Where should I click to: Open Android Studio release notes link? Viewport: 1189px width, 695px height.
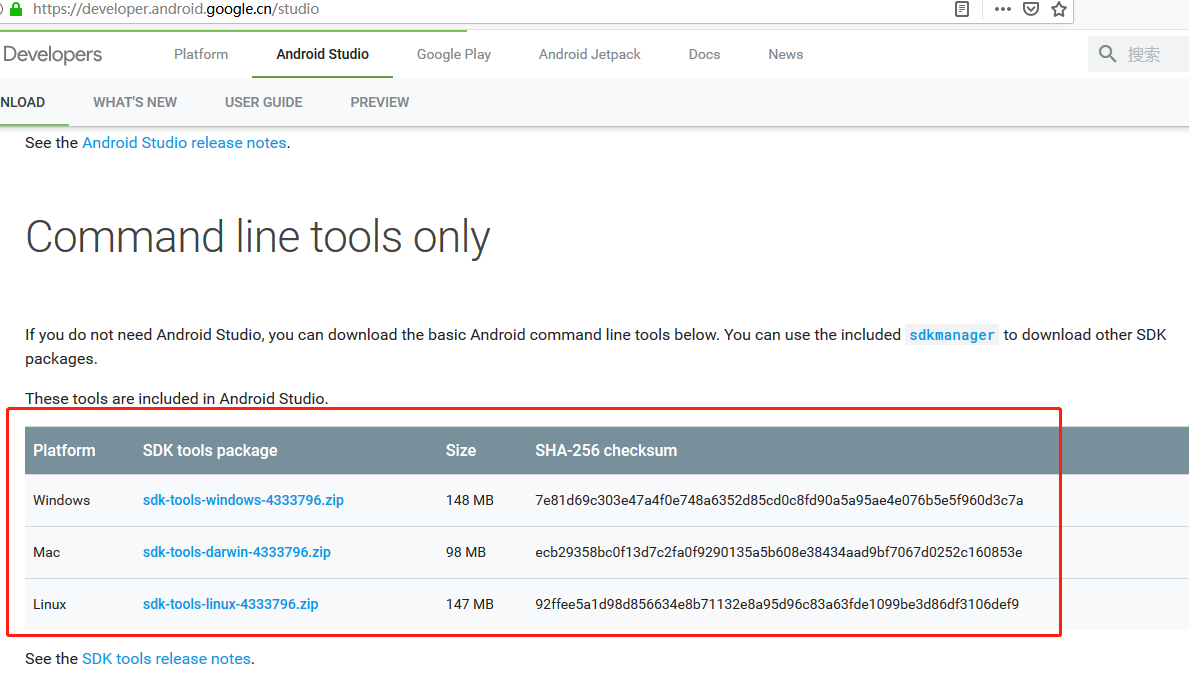[184, 143]
